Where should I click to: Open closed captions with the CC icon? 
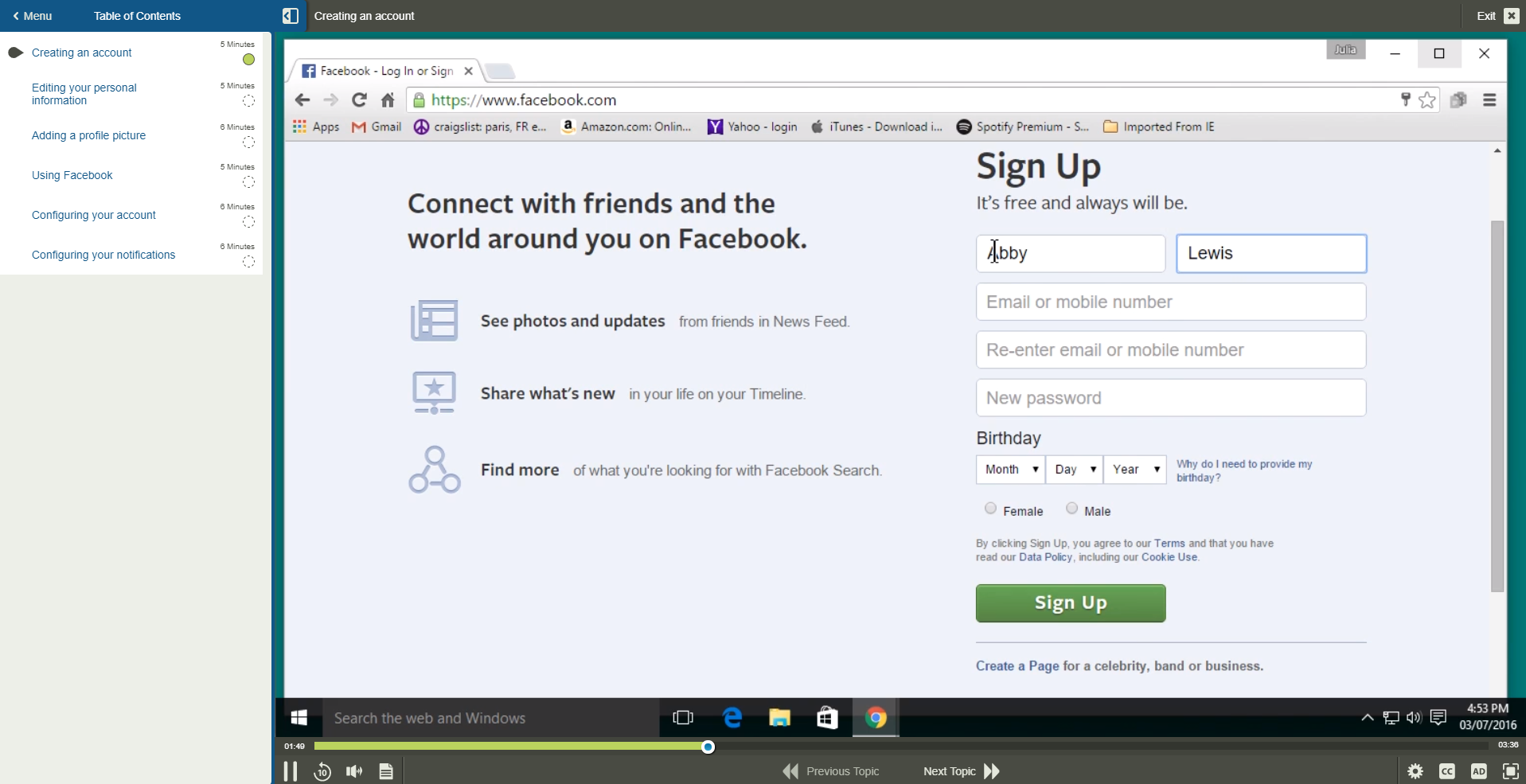coord(1448,770)
